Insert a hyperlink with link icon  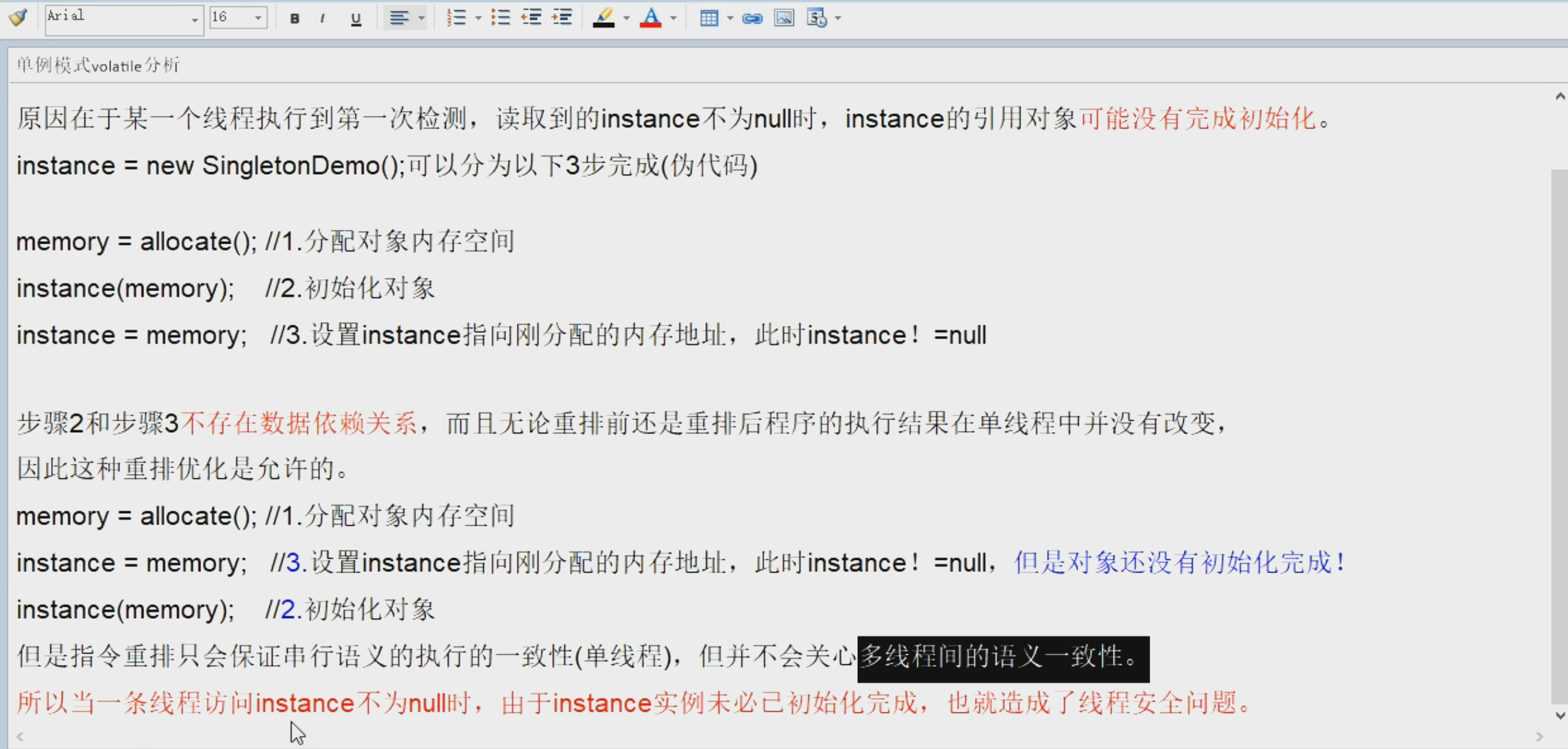coord(752,19)
